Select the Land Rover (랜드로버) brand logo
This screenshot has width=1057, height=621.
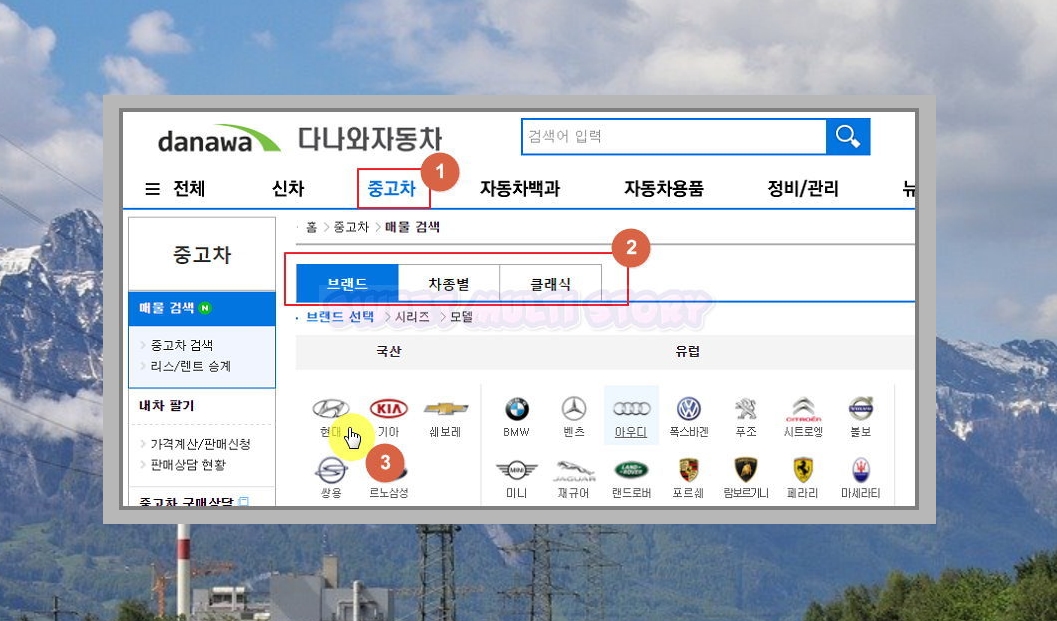pyautogui.click(x=632, y=470)
